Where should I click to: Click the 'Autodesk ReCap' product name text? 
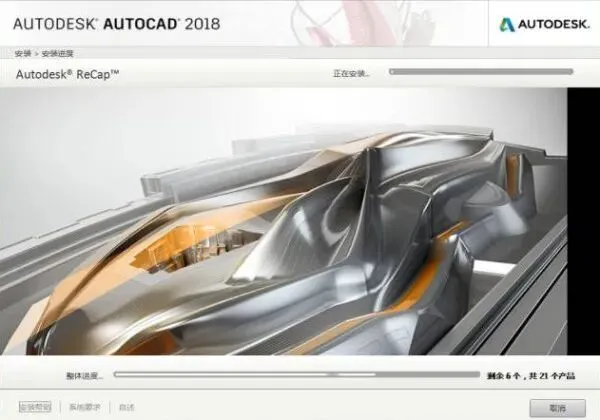click(x=67, y=74)
